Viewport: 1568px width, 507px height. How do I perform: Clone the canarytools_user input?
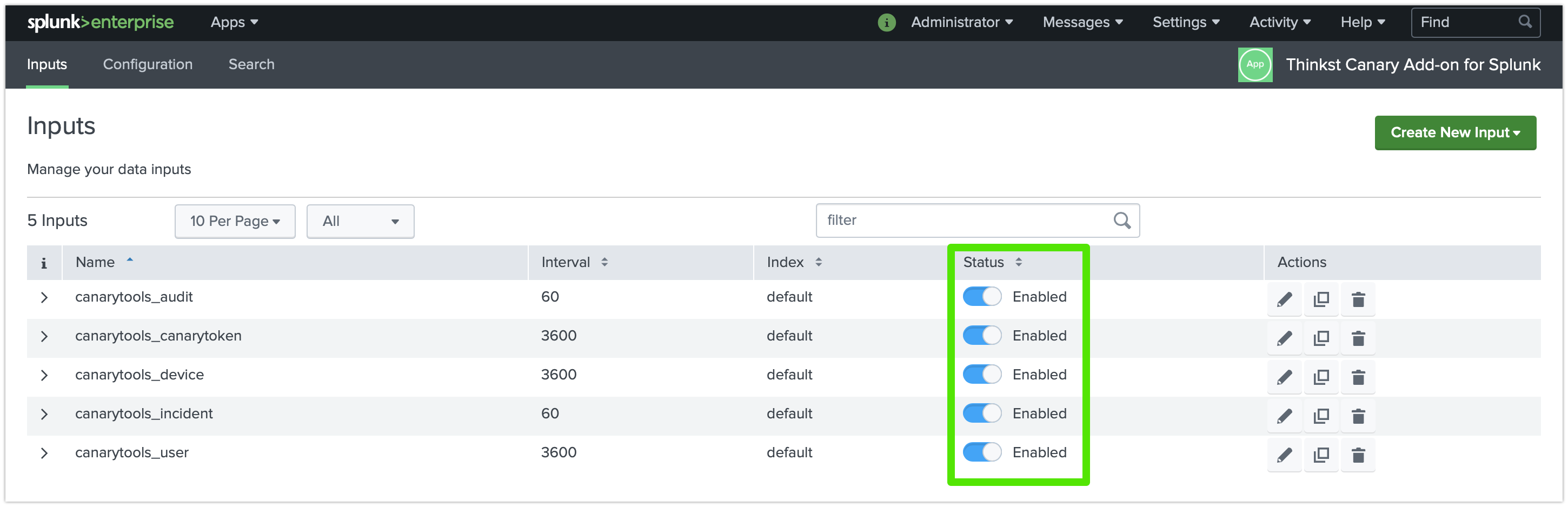coord(1321,455)
